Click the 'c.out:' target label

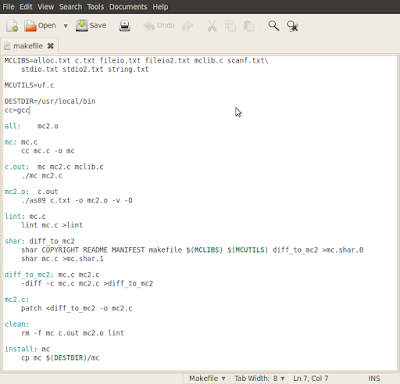coord(17,167)
